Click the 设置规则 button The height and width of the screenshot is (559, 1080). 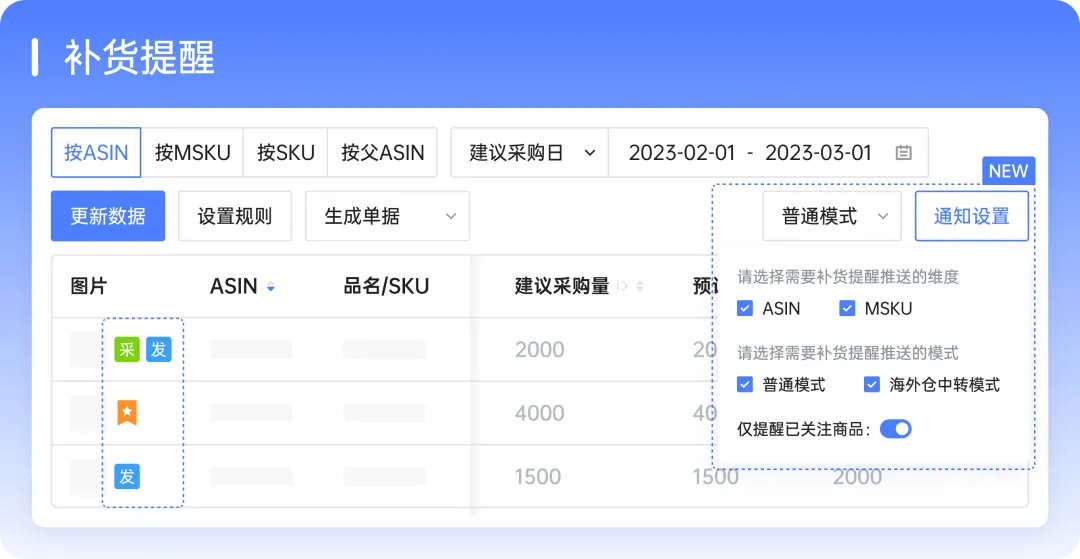pos(235,216)
